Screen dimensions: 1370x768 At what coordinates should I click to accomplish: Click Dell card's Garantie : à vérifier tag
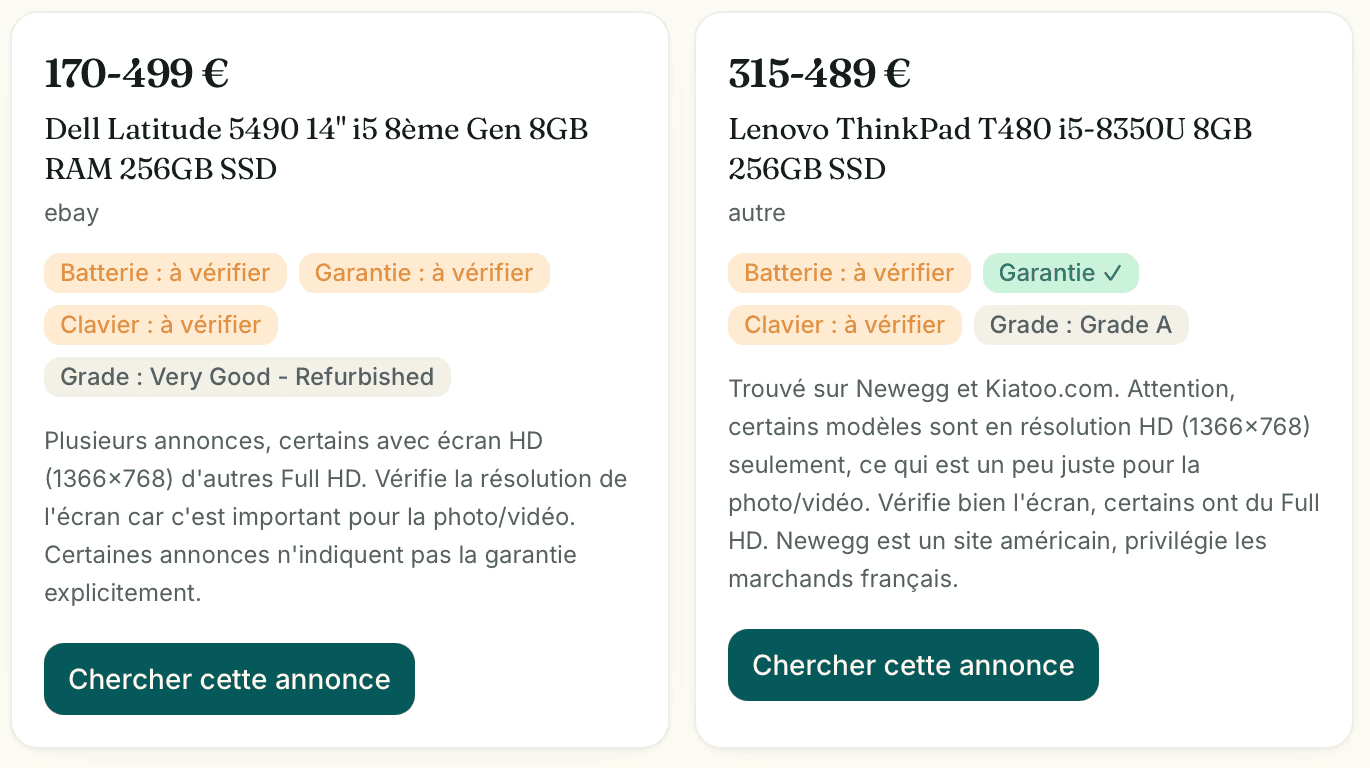[424, 273]
